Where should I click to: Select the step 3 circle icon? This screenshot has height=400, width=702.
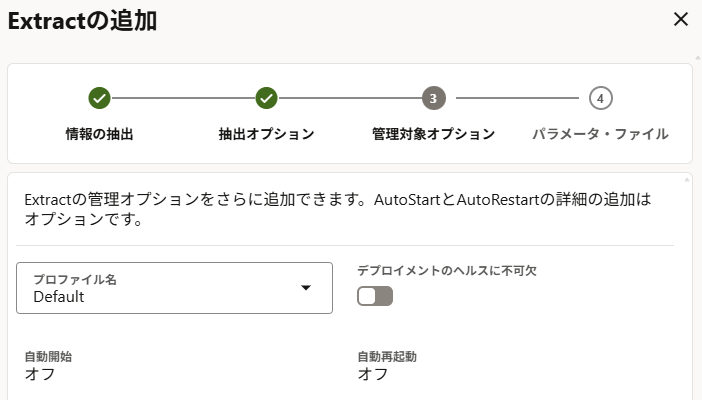[x=433, y=98]
